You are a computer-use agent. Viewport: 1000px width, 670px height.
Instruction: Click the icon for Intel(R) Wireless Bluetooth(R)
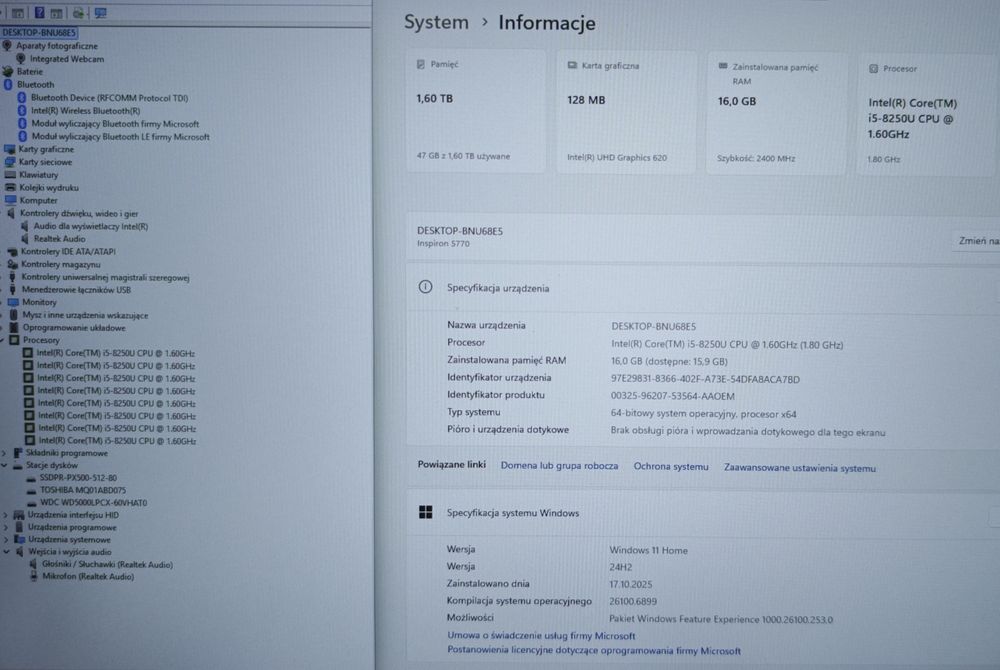coord(22,110)
